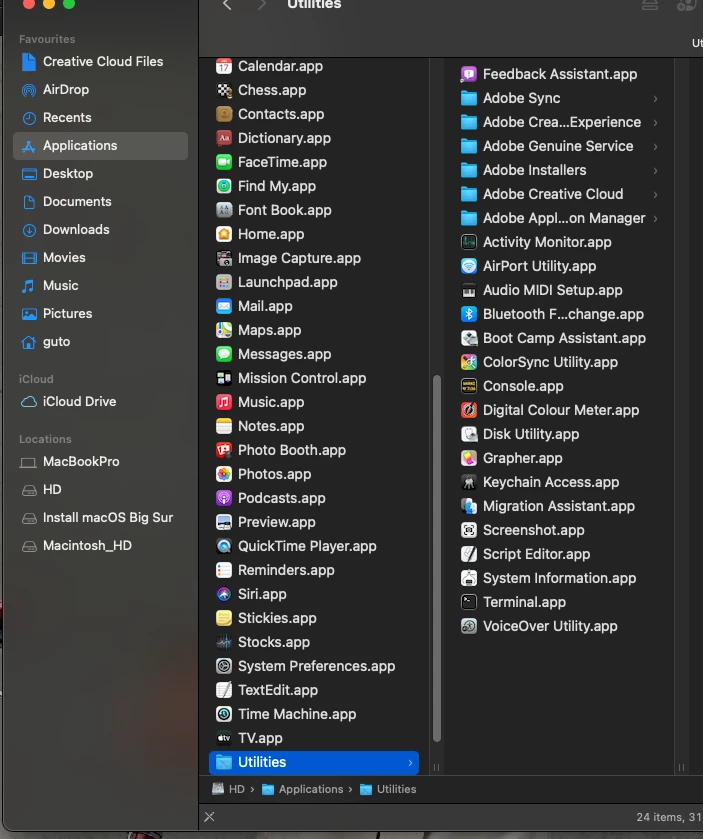This screenshot has height=839, width=703.
Task: Click the X icon in the status bar
Action: pyautogui.click(x=209, y=817)
